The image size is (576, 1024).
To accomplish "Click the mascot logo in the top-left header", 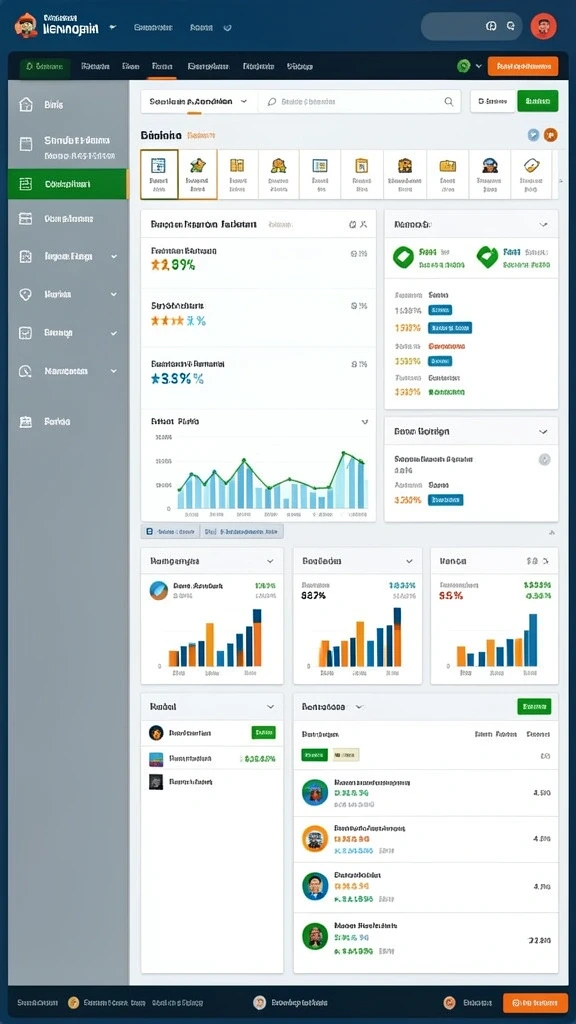I will 25,25.
